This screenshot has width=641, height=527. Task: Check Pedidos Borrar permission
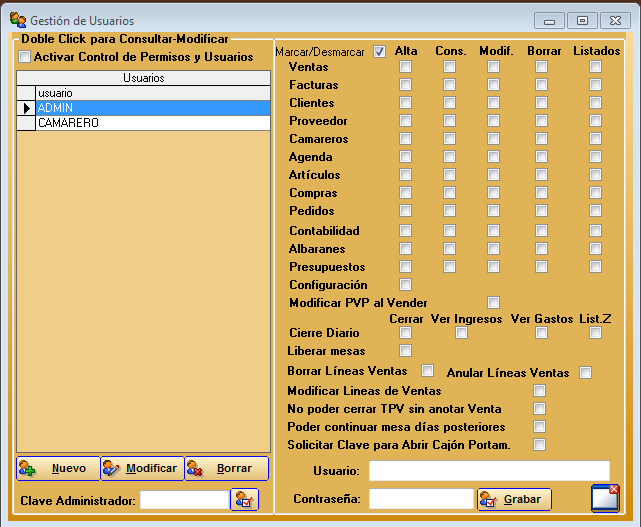(x=541, y=211)
